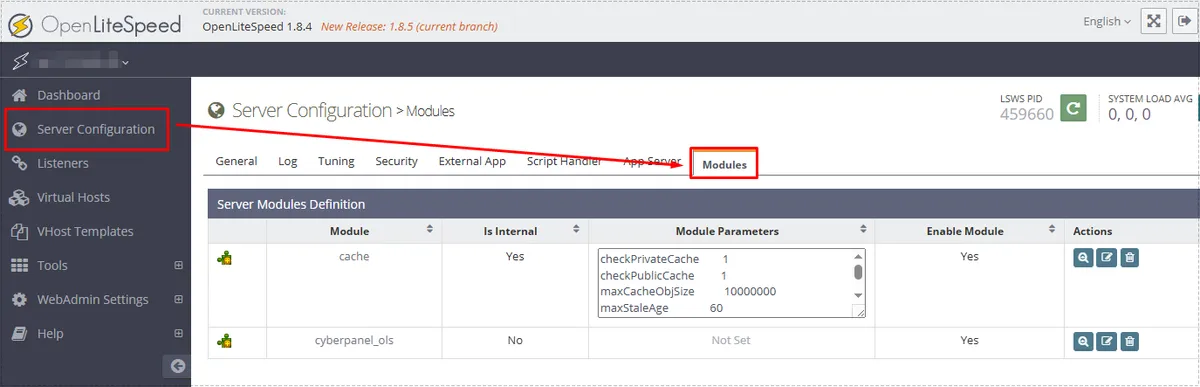
Task: Click the Server Configuration page heading
Action: point(312,110)
